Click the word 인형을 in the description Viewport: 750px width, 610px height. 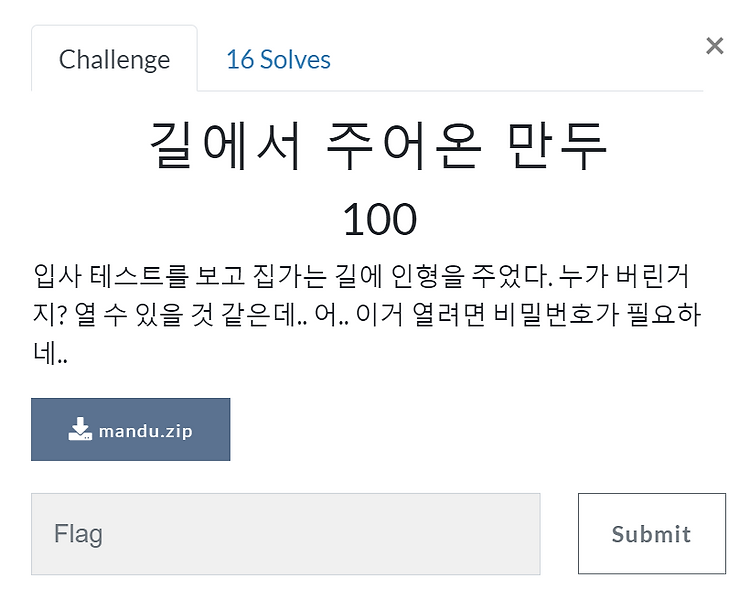coord(428,276)
